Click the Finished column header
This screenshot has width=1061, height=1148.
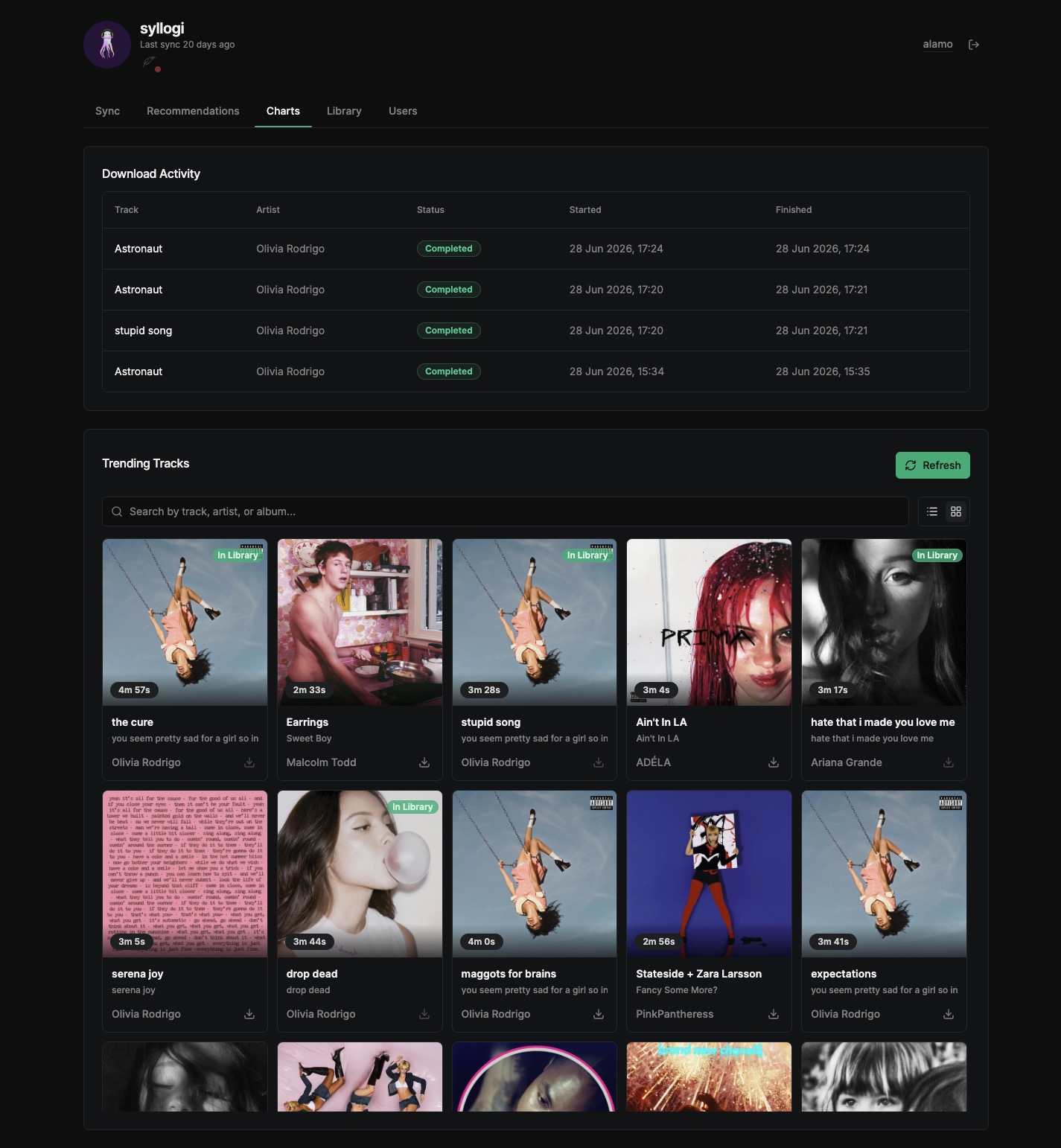794,210
